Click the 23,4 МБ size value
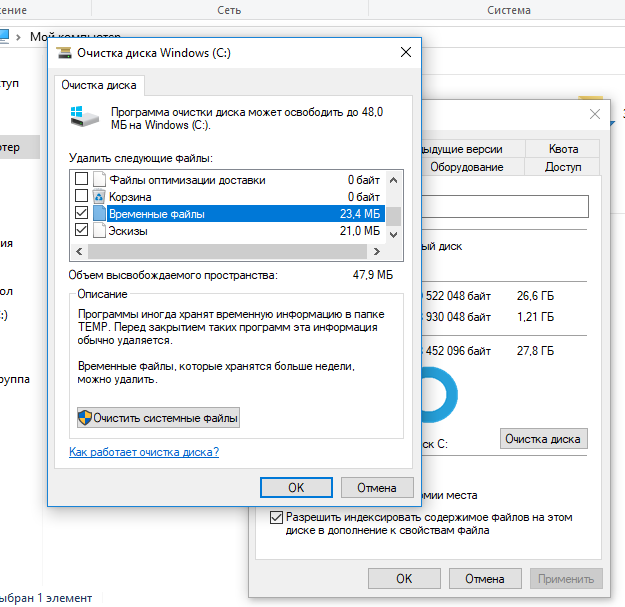Screen dimensions: 625x607 360,214
